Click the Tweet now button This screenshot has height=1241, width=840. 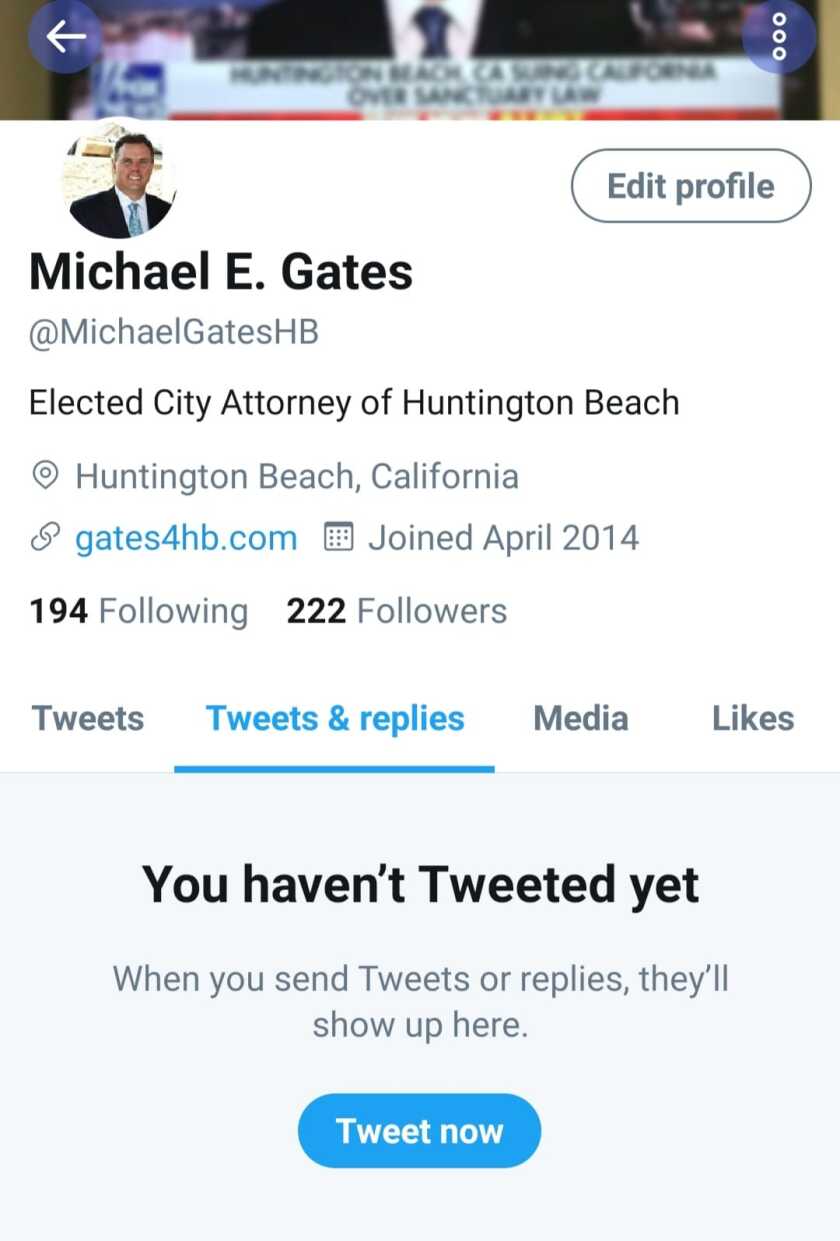point(420,1131)
